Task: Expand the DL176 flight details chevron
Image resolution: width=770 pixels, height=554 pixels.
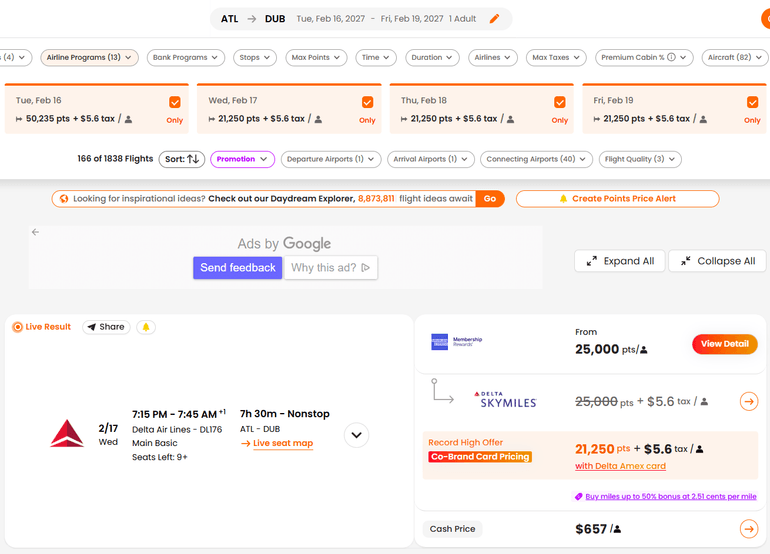Action: [357, 435]
